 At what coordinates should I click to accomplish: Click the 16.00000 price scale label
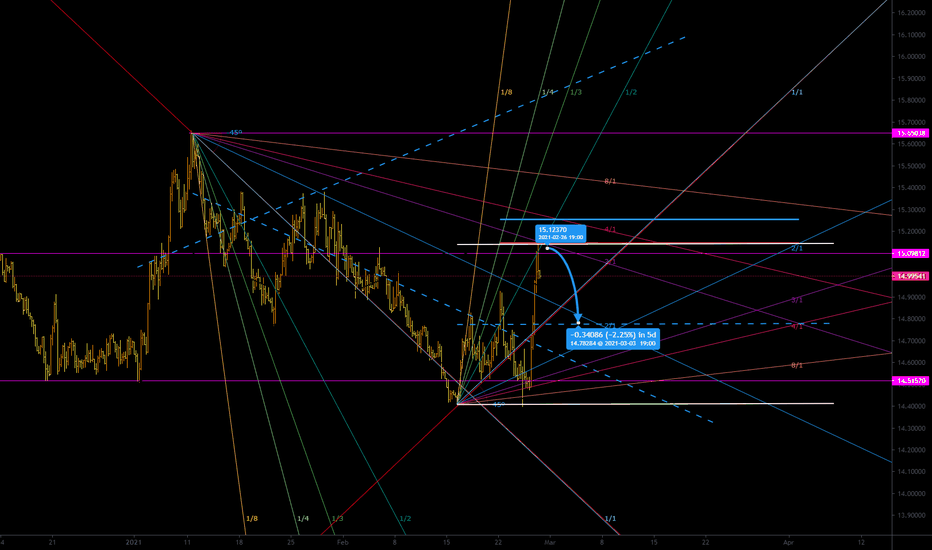pos(912,57)
